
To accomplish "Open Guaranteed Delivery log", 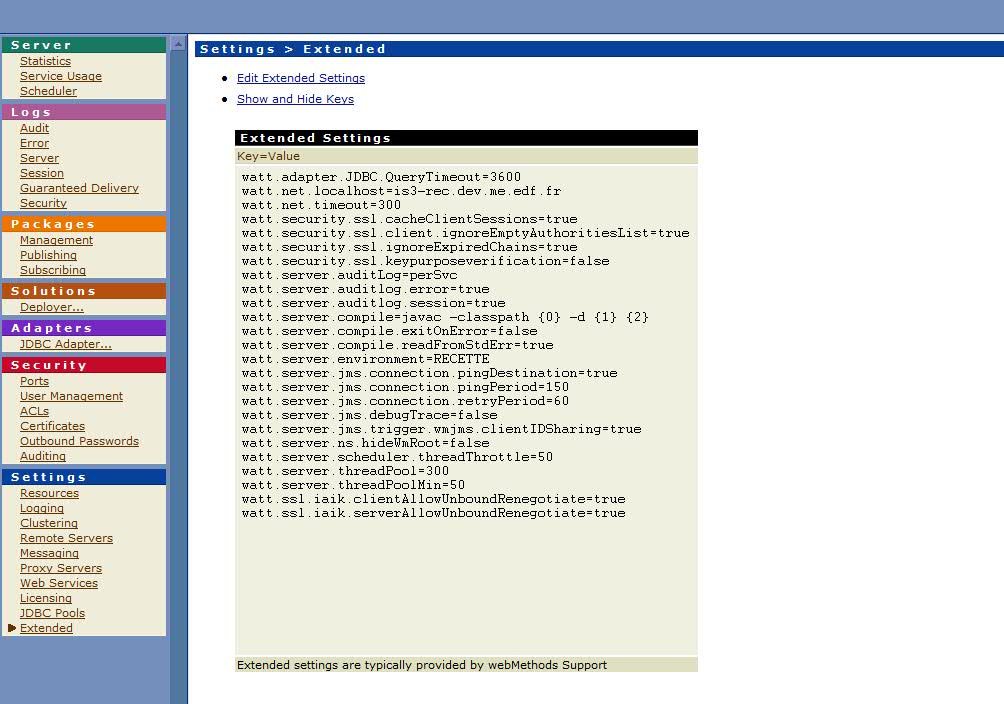I will click(79, 188).
